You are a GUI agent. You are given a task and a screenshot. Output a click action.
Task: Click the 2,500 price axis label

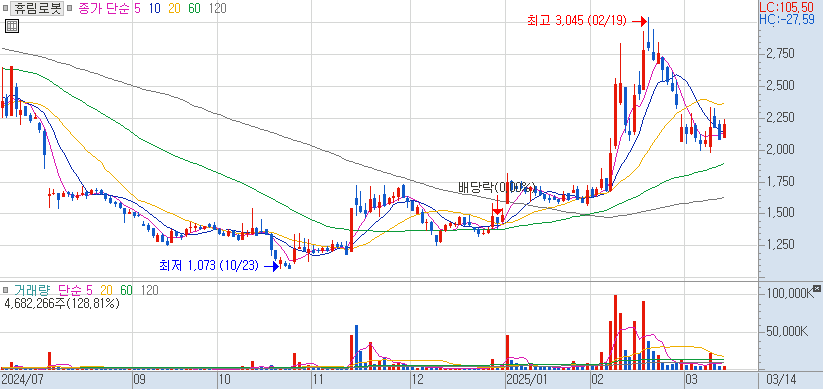point(779,86)
